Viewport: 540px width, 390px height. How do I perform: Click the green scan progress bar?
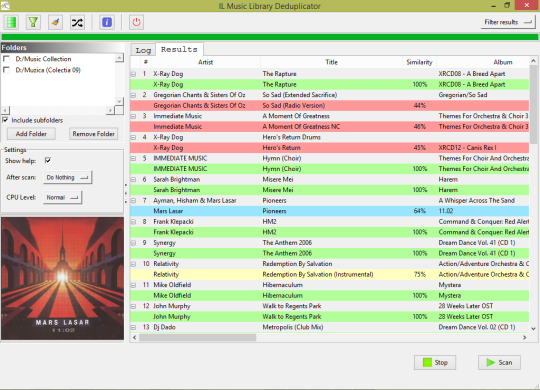click(270, 37)
